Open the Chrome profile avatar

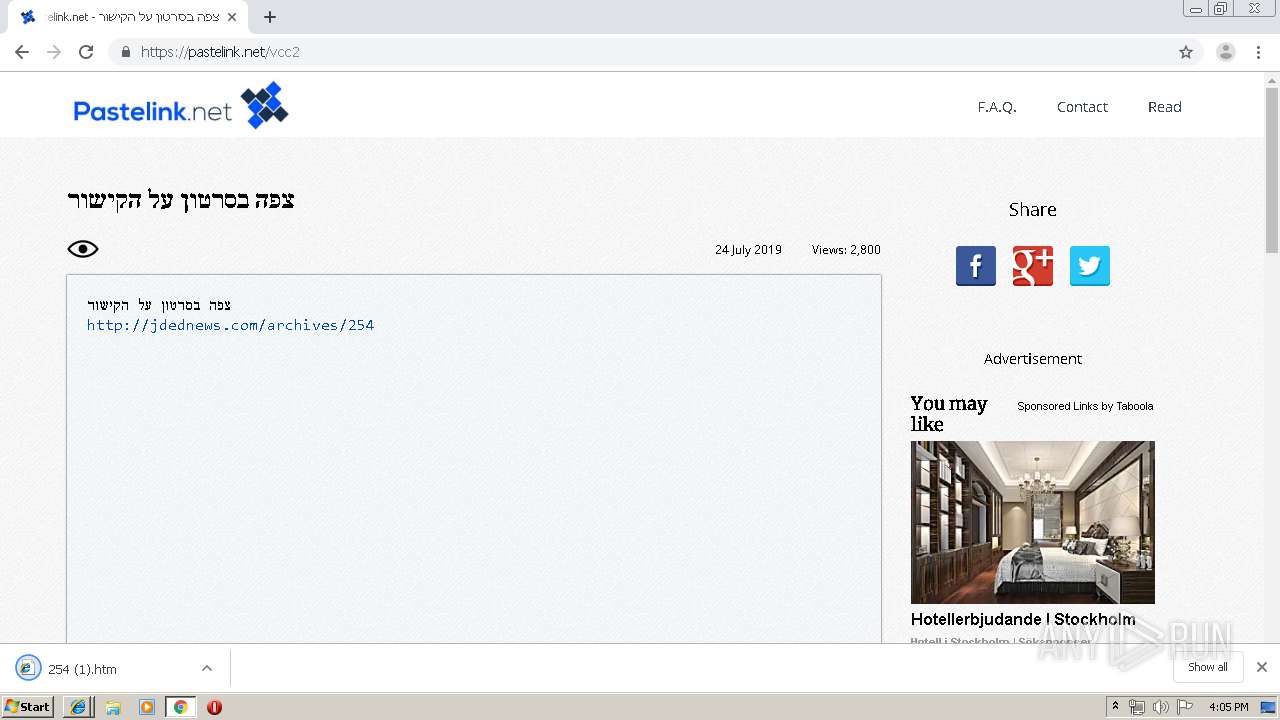pyautogui.click(x=1226, y=52)
